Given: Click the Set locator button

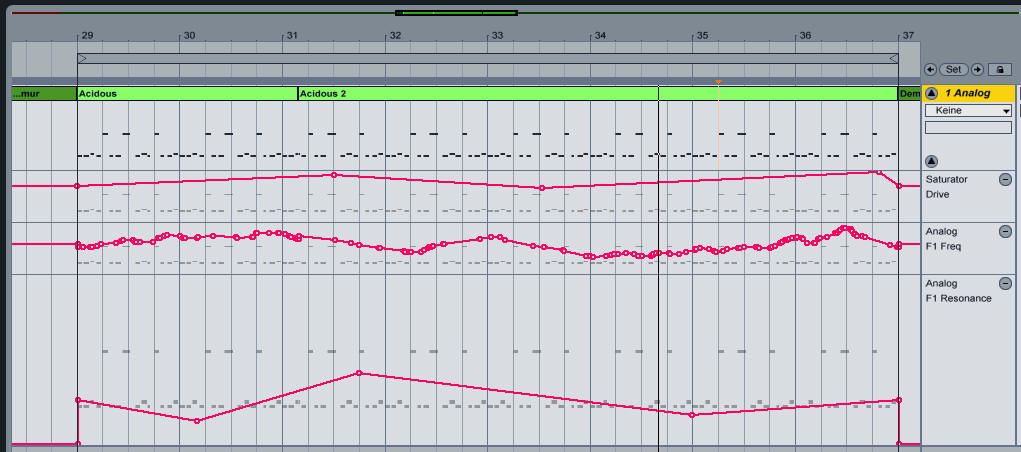Looking at the screenshot, I should pyautogui.click(x=954, y=69).
